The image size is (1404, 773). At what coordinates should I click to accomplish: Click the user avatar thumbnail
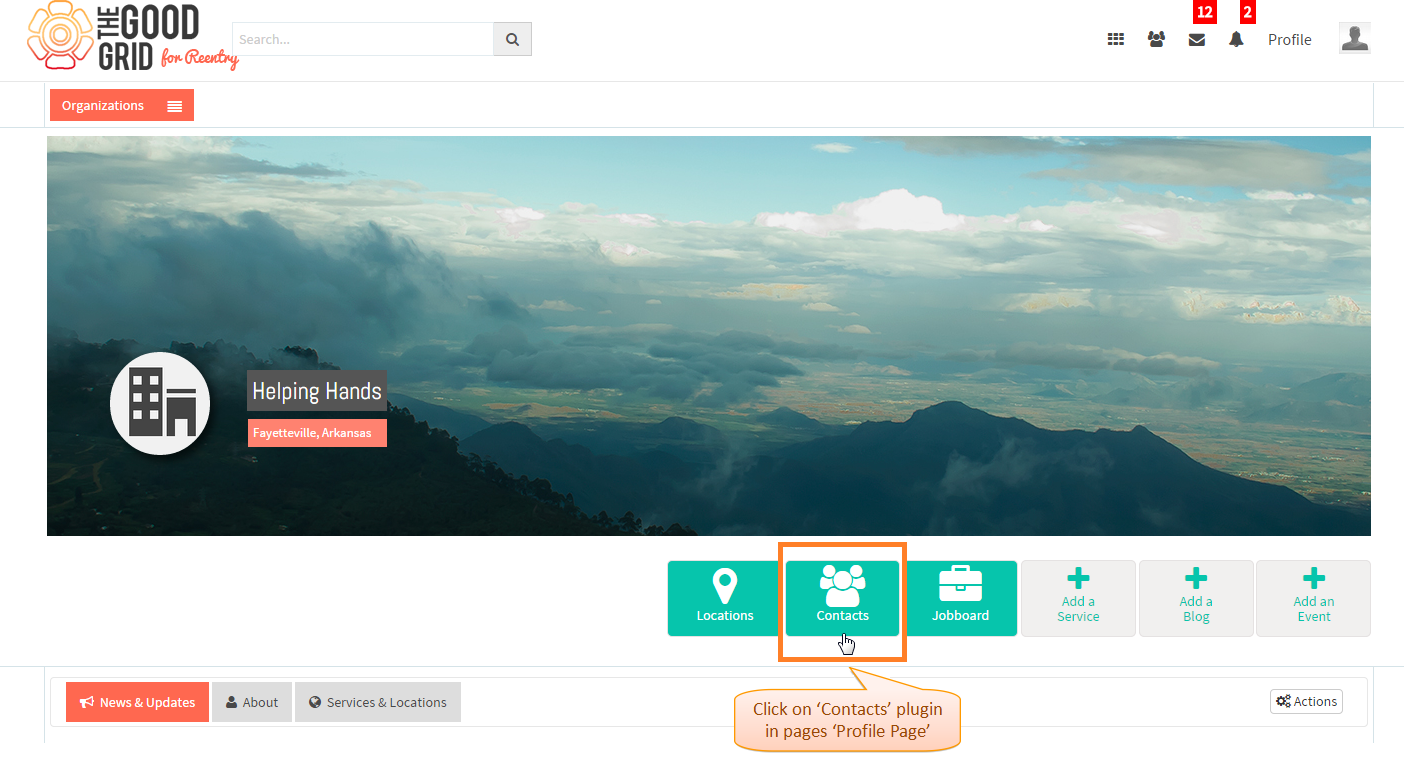click(x=1355, y=38)
